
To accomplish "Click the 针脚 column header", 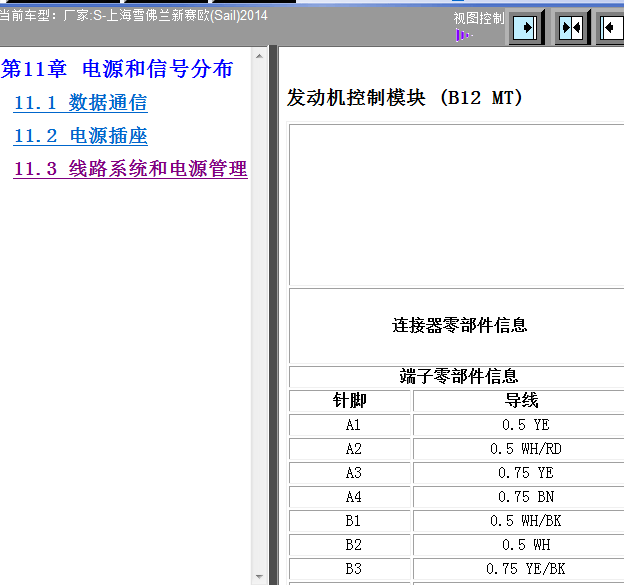I will (349, 400).
